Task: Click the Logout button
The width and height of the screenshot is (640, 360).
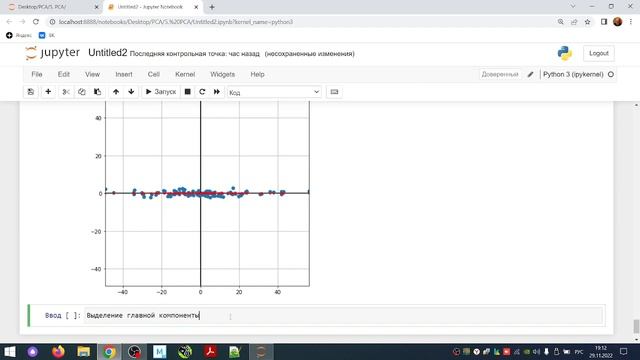Action: [599, 53]
